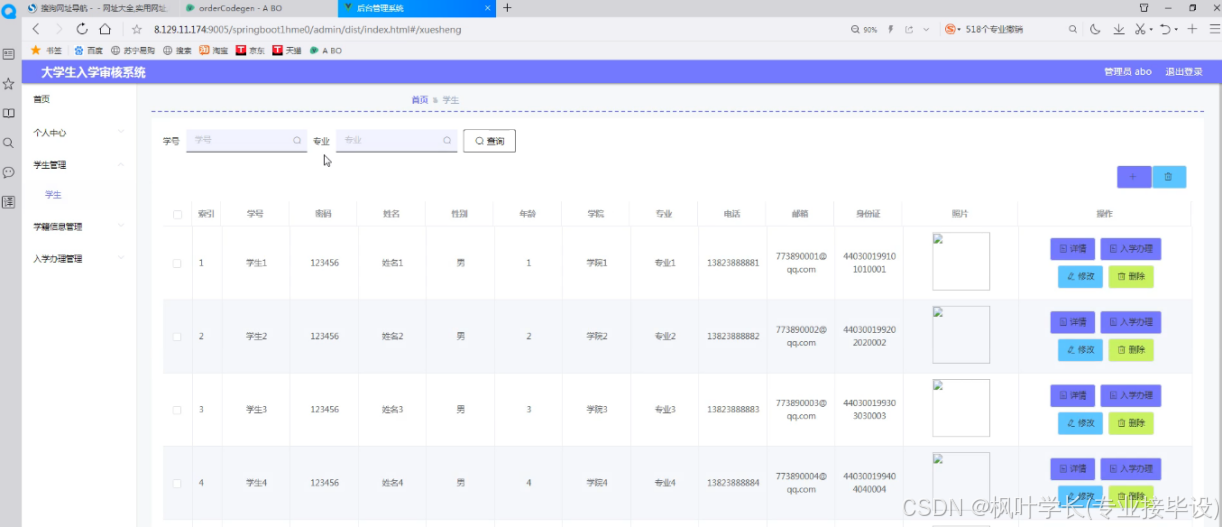1223x527 pixels.
Task: Open the browser hamburger menu
Action: (1214, 29)
